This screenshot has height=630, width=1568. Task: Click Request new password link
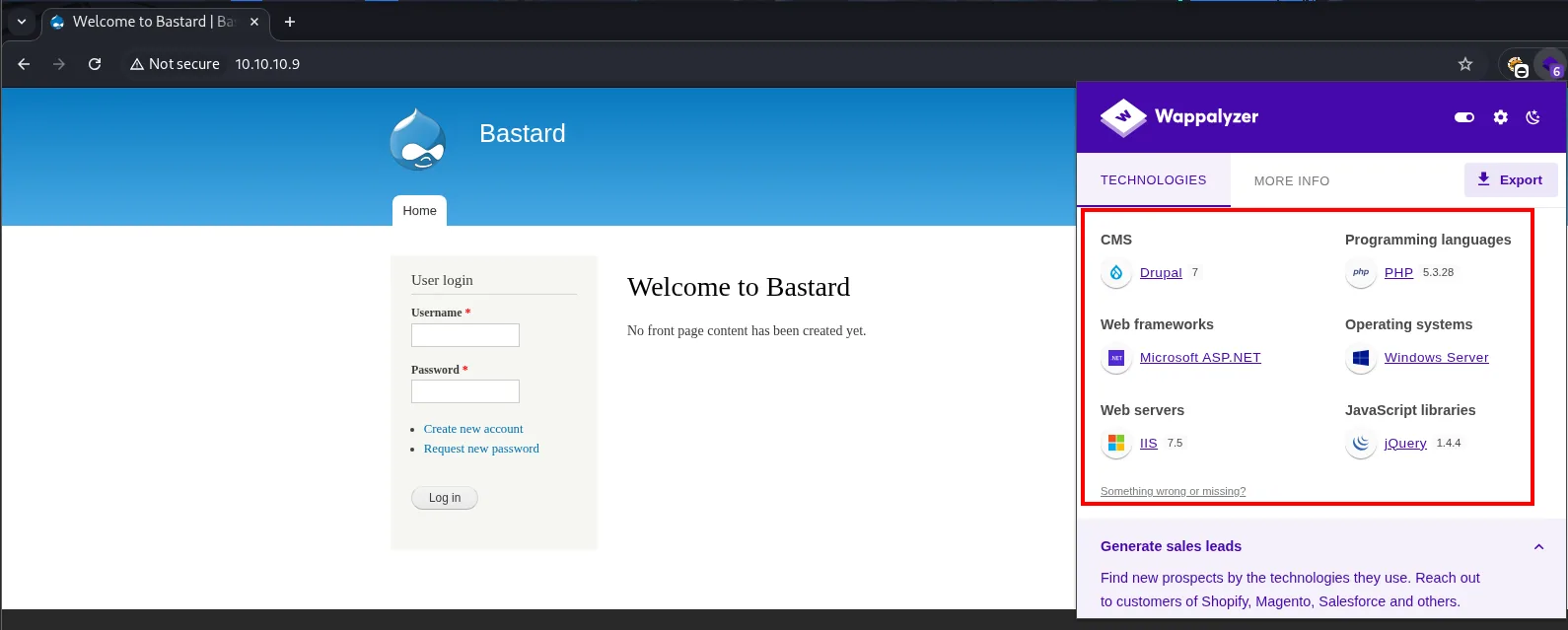click(x=481, y=449)
